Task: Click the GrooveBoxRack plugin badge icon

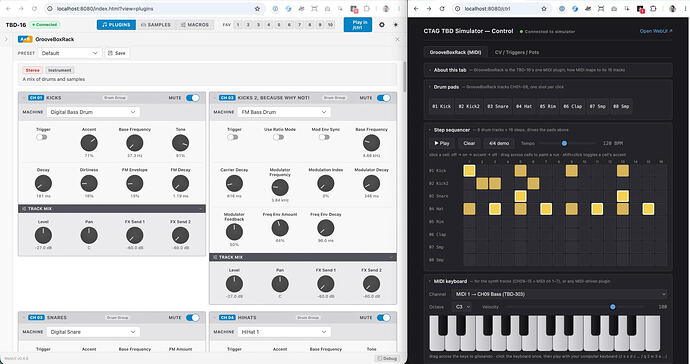Action: 25,39
